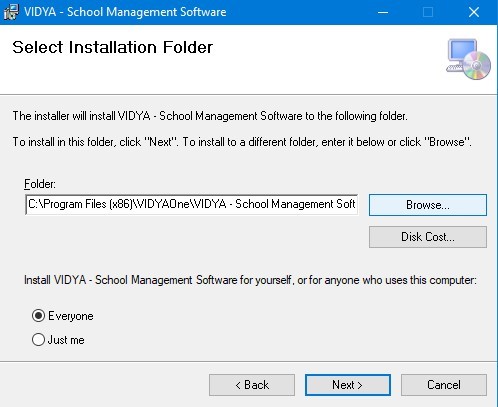Cancel the installation

point(444,385)
